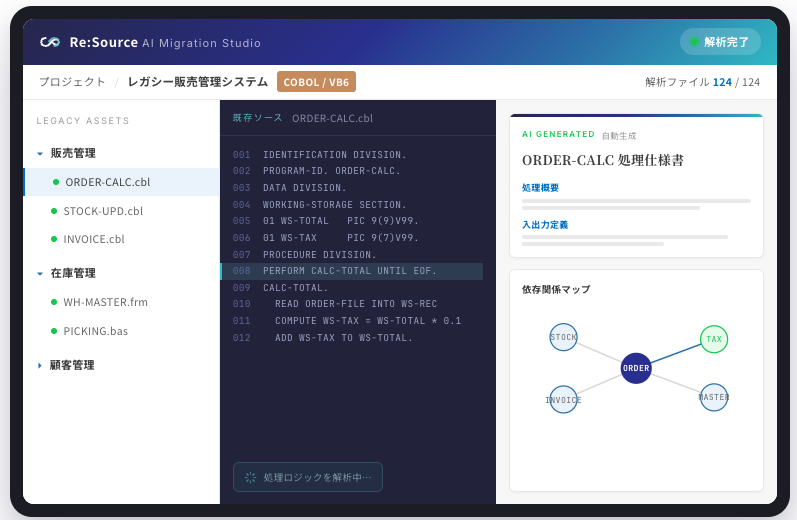The width and height of the screenshot is (797, 520).
Task: Open the プロジェクト breadcrumb link
Action: (x=72, y=82)
